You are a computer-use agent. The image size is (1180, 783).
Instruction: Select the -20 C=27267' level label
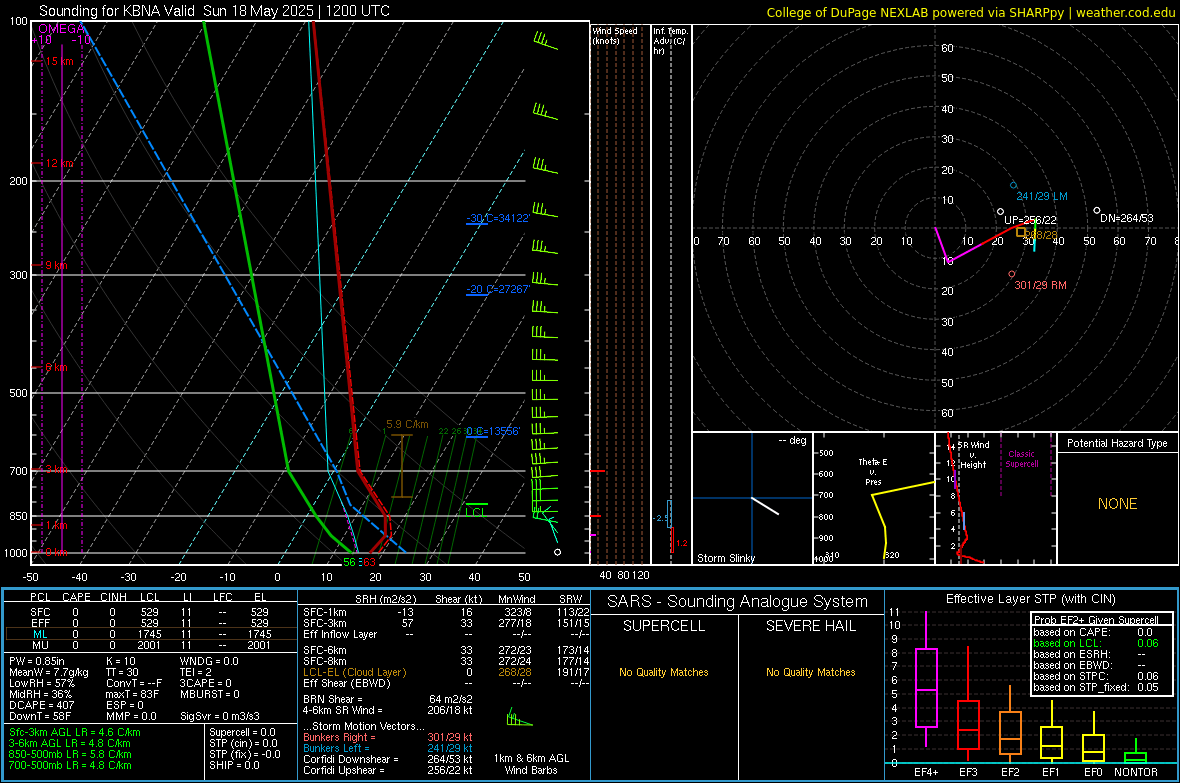(498, 289)
